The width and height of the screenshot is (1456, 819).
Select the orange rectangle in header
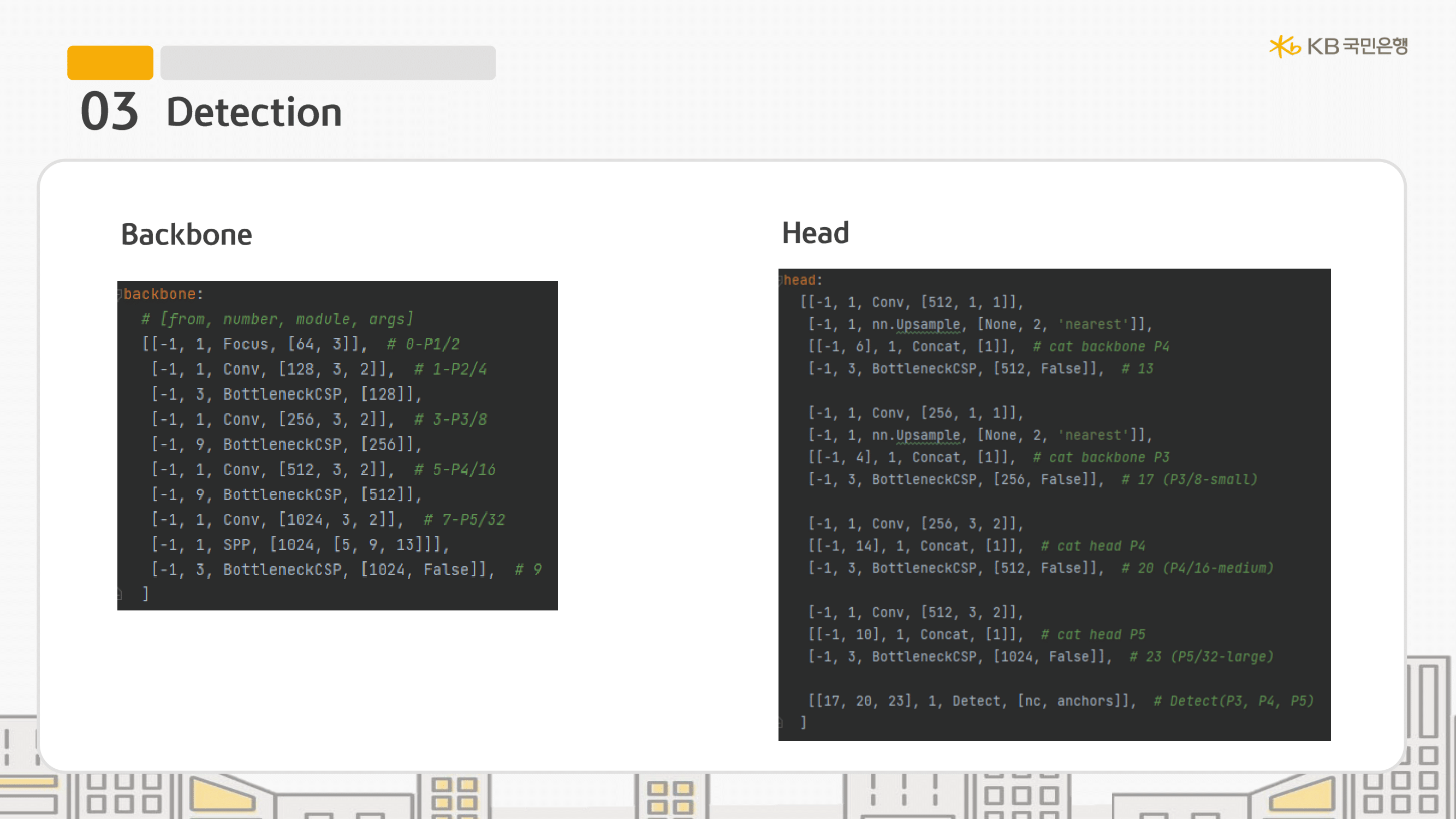pos(110,63)
